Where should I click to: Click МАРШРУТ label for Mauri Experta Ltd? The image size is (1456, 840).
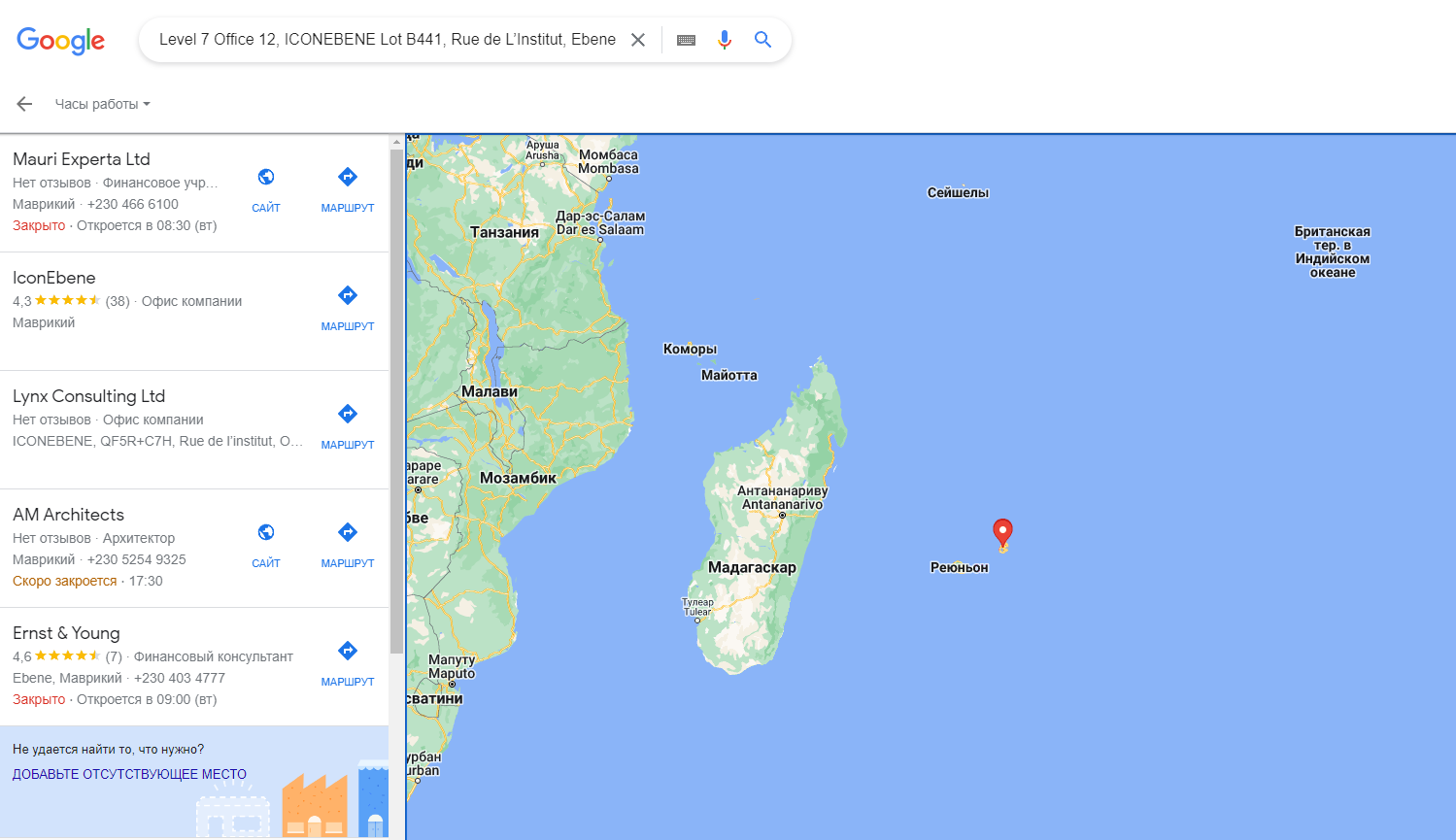click(348, 208)
